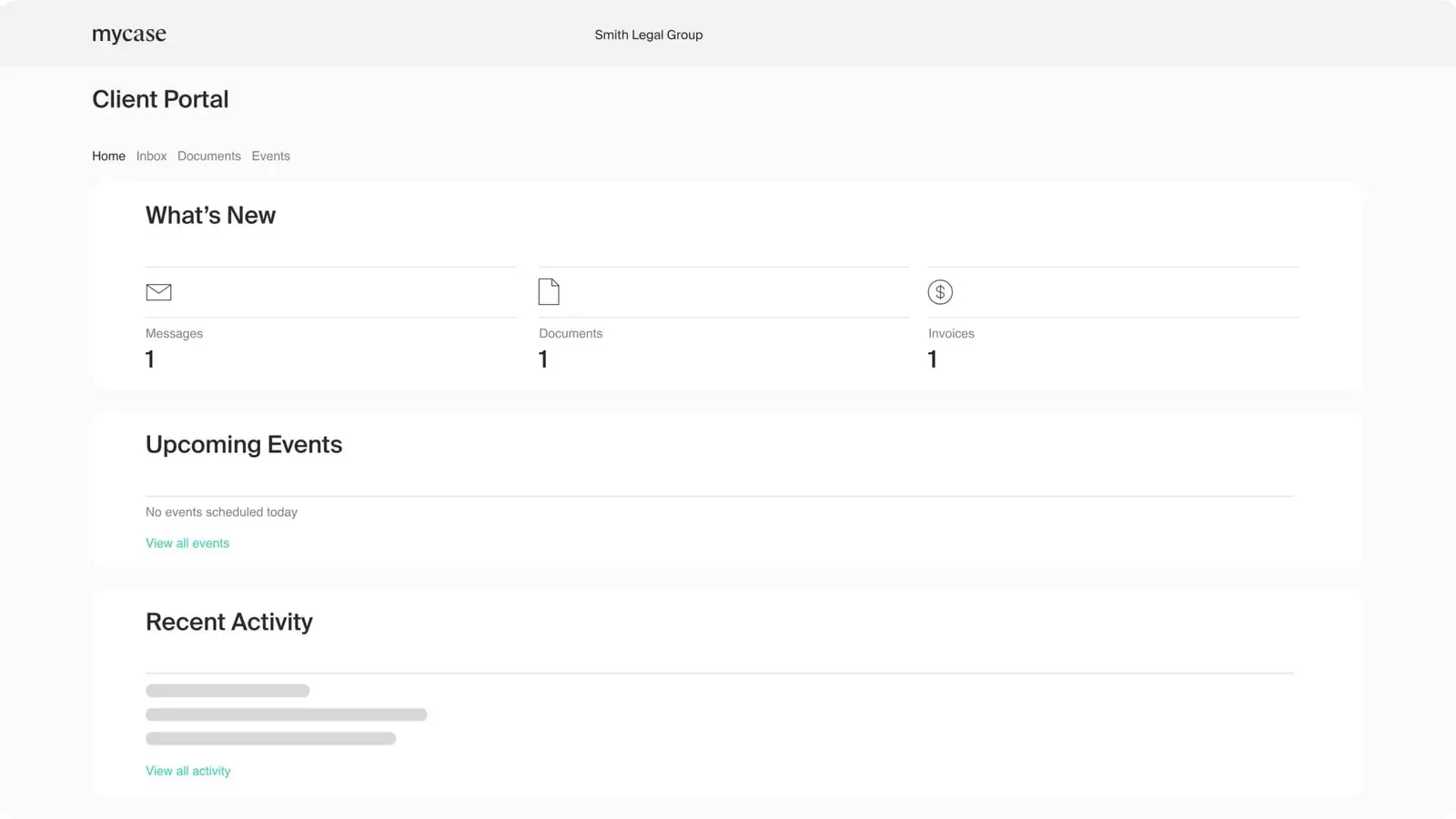Click the Documents page icon
1456x819 pixels.
point(549,291)
